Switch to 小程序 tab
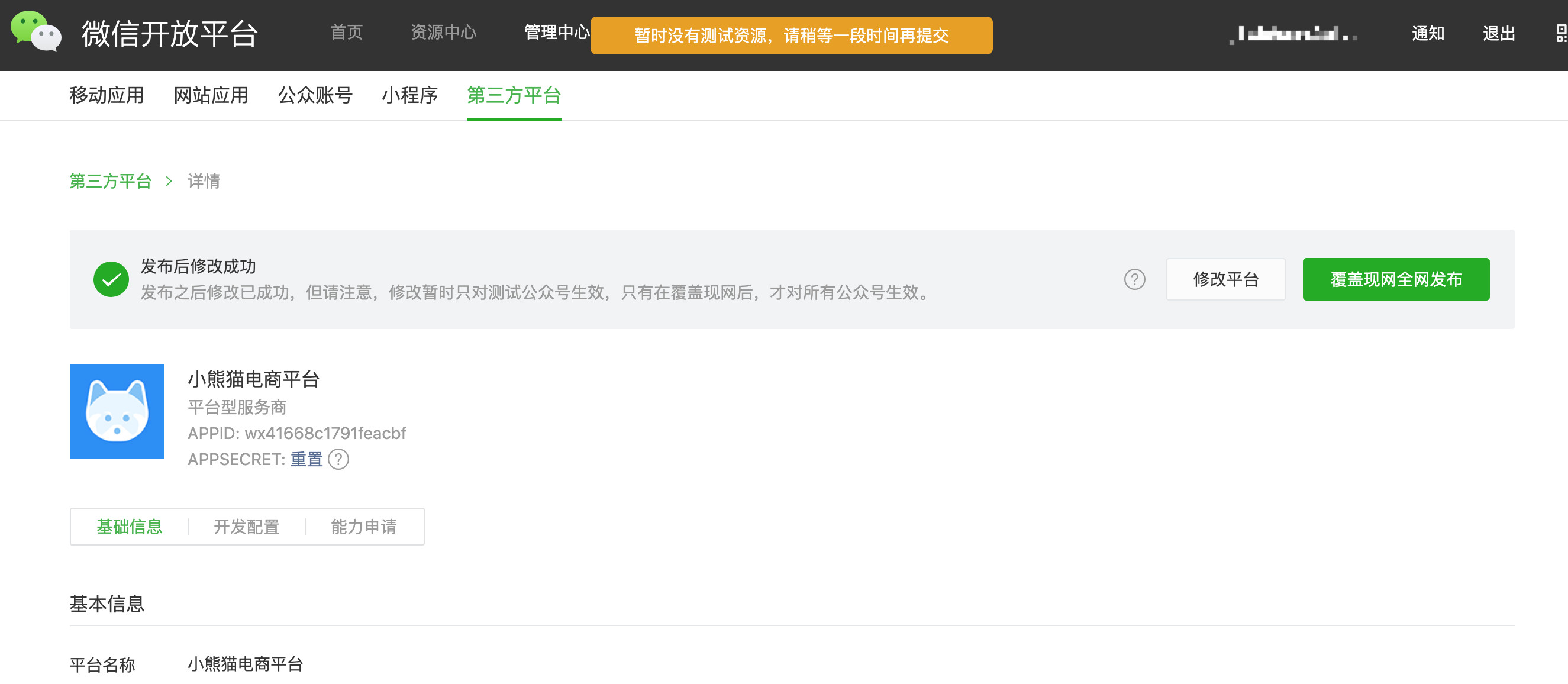Image resolution: width=1568 pixels, height=684 pixels. (x=410, y=95)
